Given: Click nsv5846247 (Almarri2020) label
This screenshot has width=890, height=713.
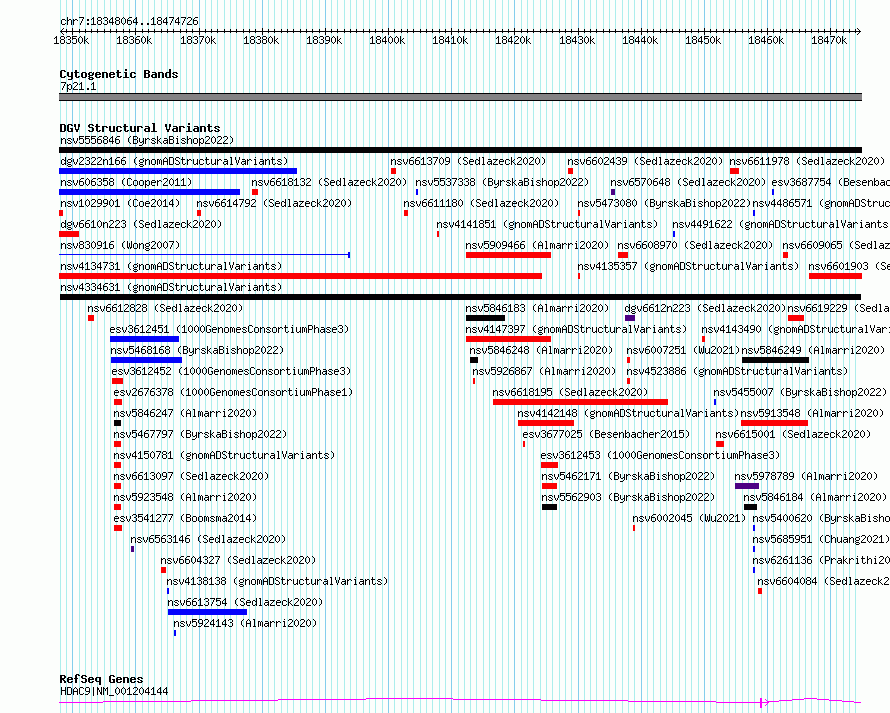Looking at the screenshot, I should (x=185, y=413).
